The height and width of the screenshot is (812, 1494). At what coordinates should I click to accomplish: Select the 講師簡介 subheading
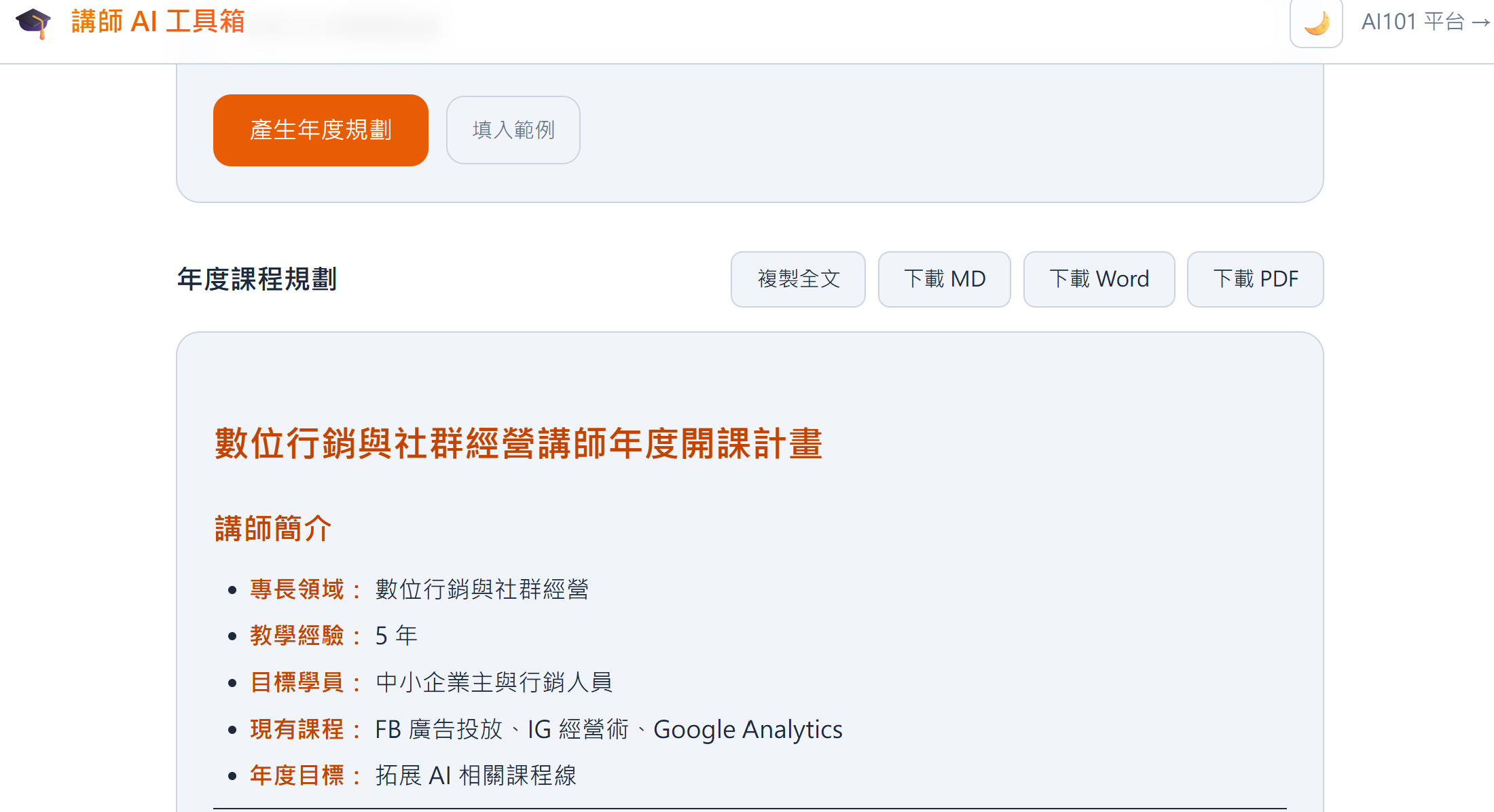pos(273,528)
